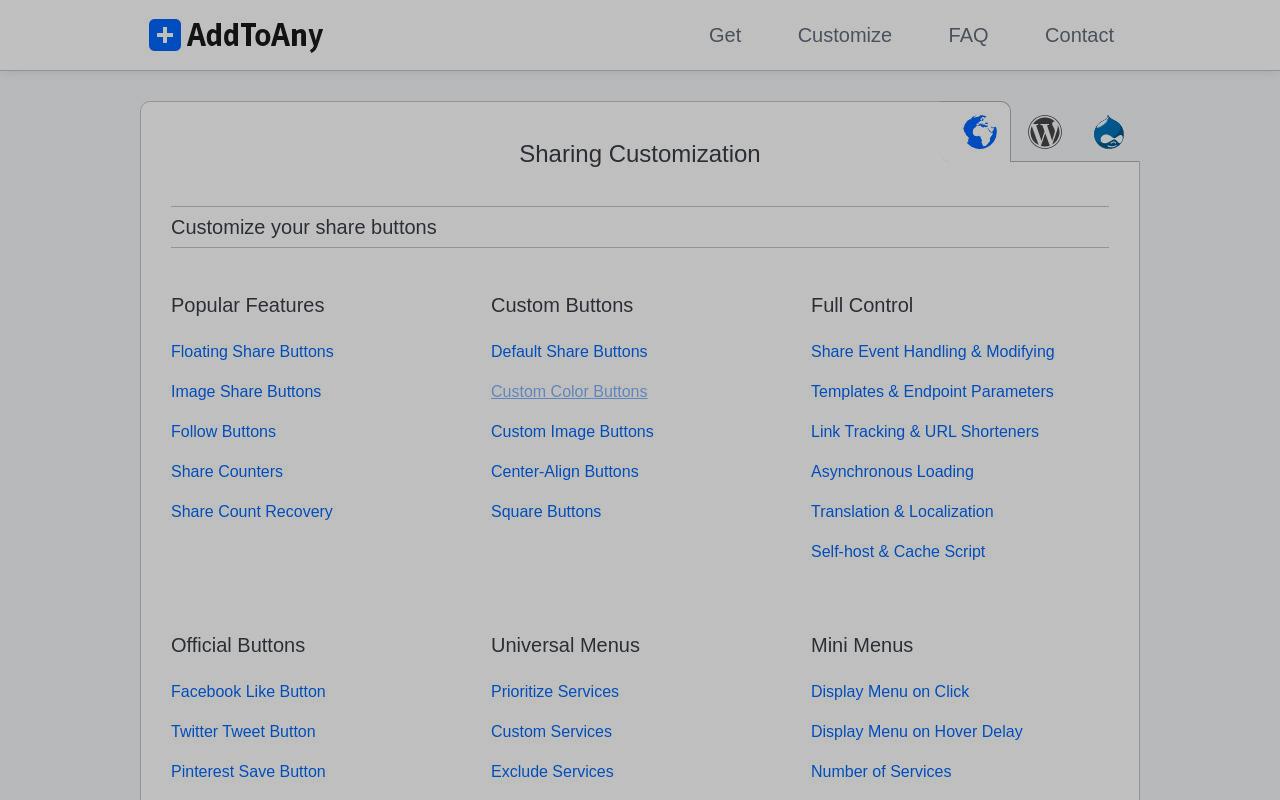Open Display Menu on Click link
The height and width of the screenshot is (800, 1280).
(890, 691)
